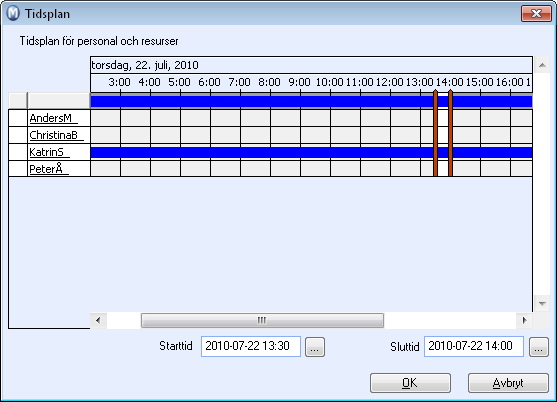Screen dimensions: 557x402
Task: Open the Sluttid date picker ellipsis button
Action: 539,347
